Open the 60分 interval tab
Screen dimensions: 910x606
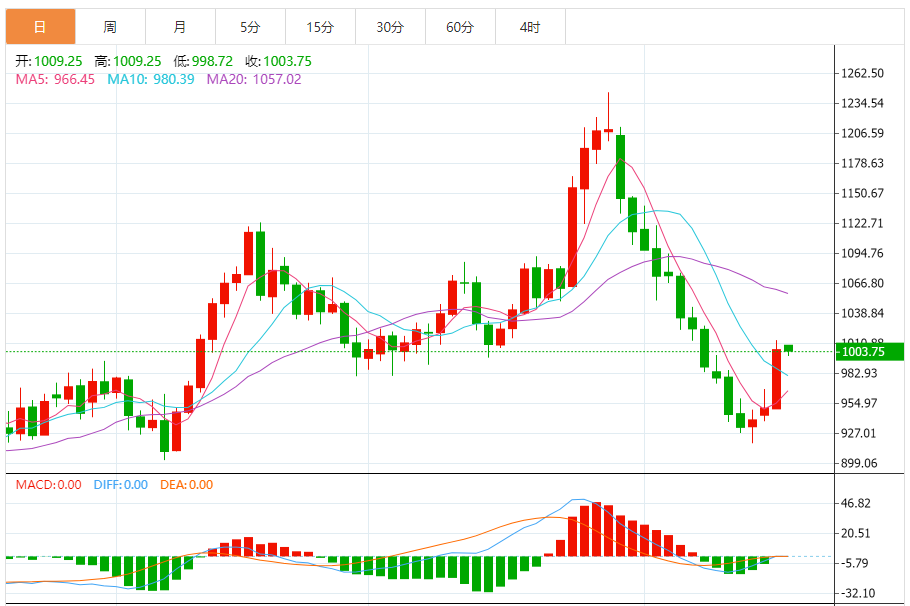[460, 27]
